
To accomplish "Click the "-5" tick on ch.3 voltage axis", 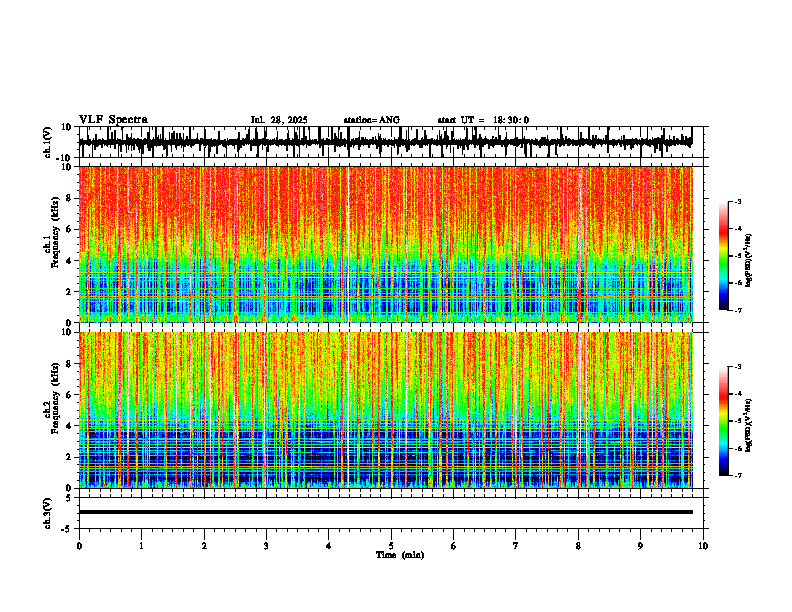I will 67,529.
